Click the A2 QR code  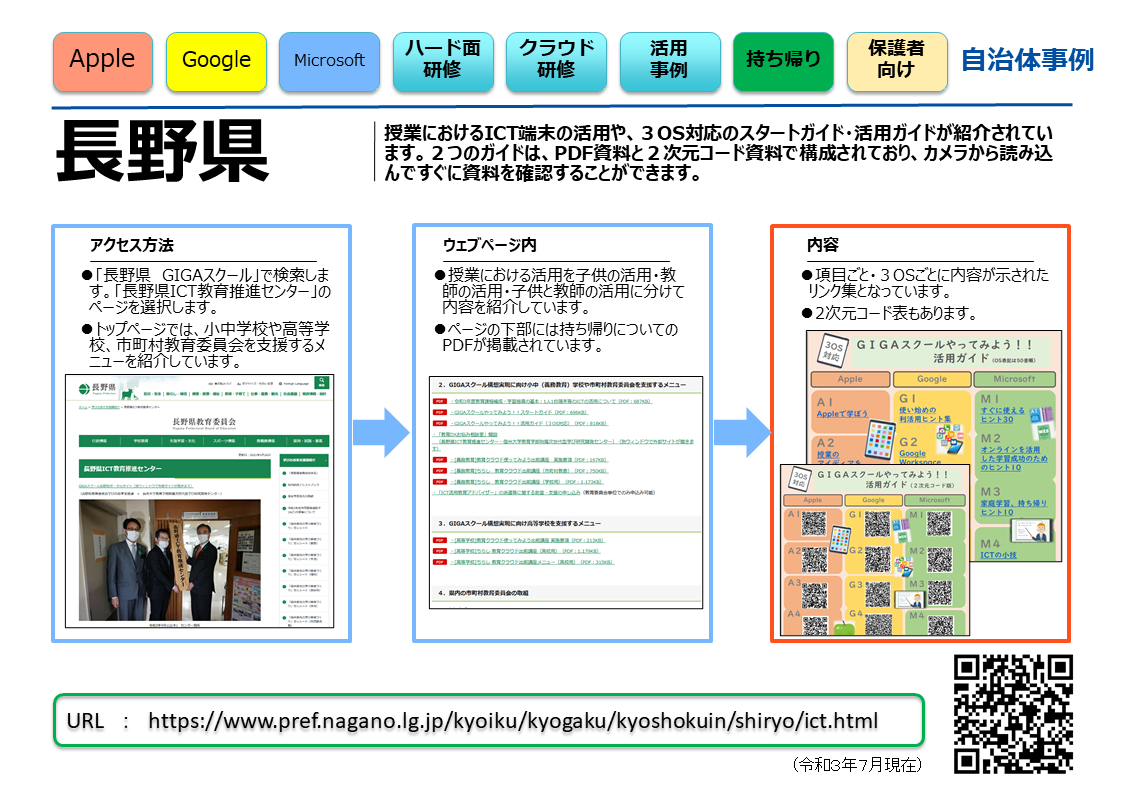point(814,559)
